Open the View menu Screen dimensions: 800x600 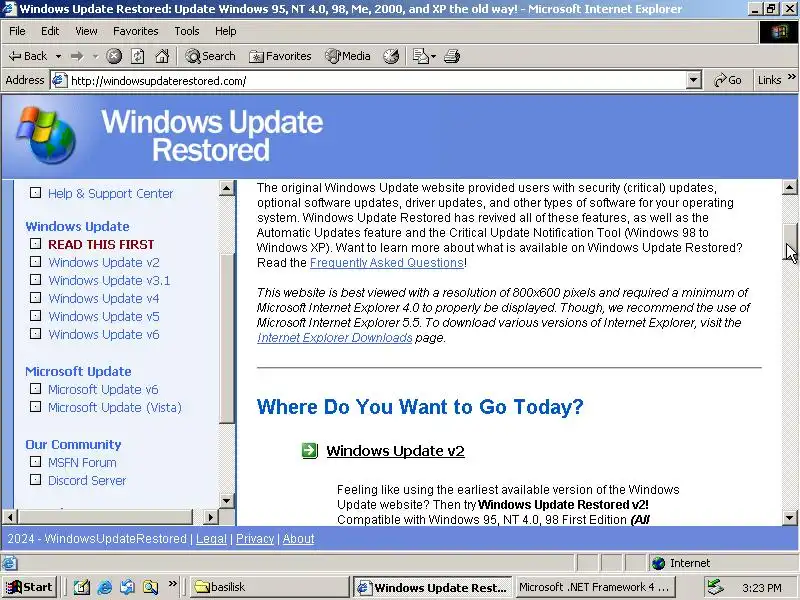[86, 31]
